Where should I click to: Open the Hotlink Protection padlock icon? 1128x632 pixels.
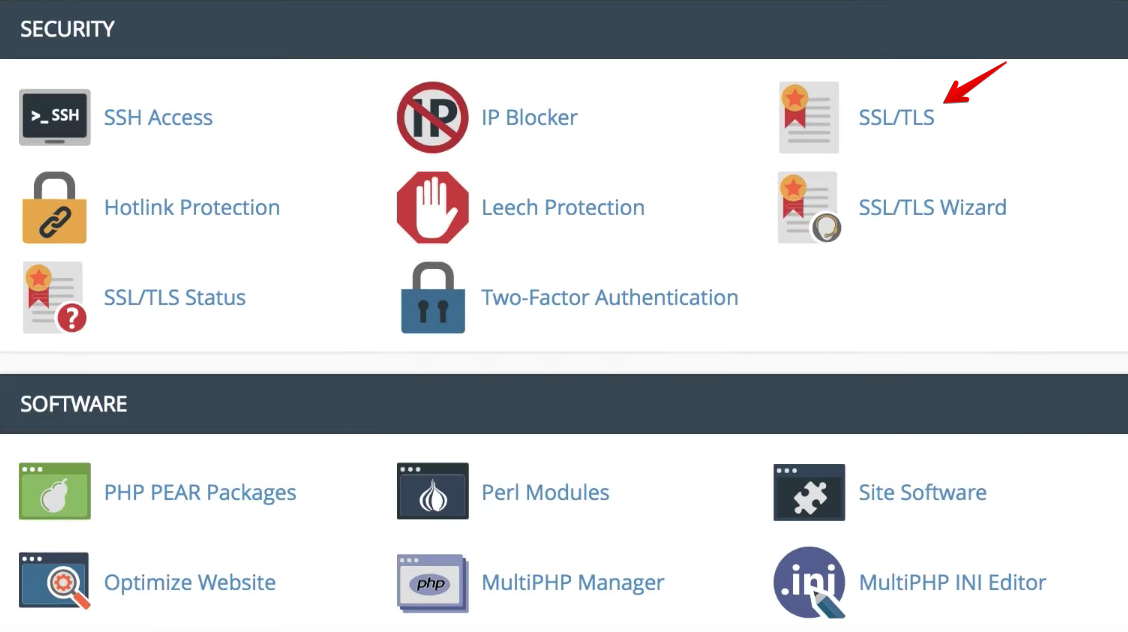55,208
